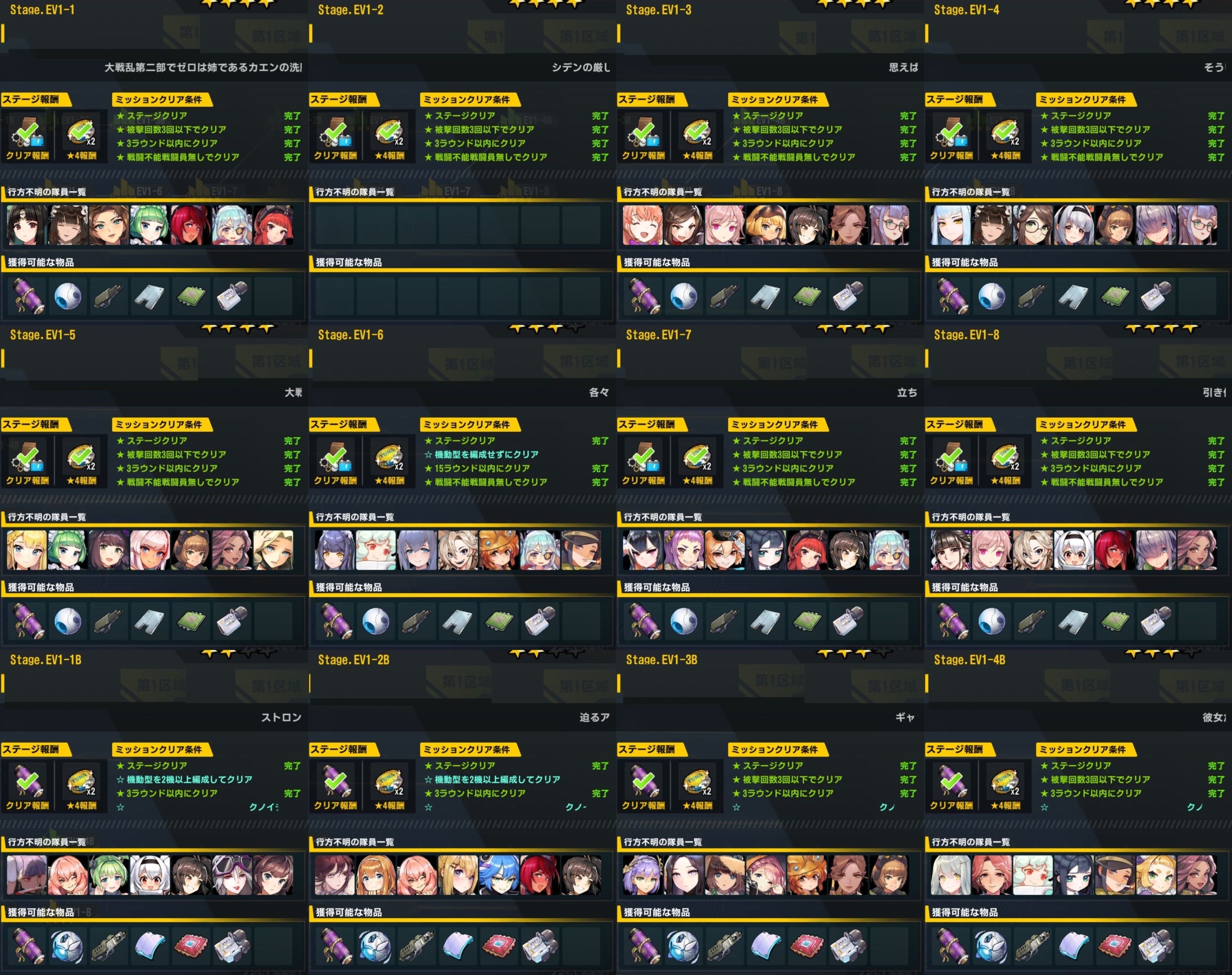Screen dimensions: 1232x975
Task: Select the blue orb item under Stage EV1-3
Action: click(x=684, y=296)
